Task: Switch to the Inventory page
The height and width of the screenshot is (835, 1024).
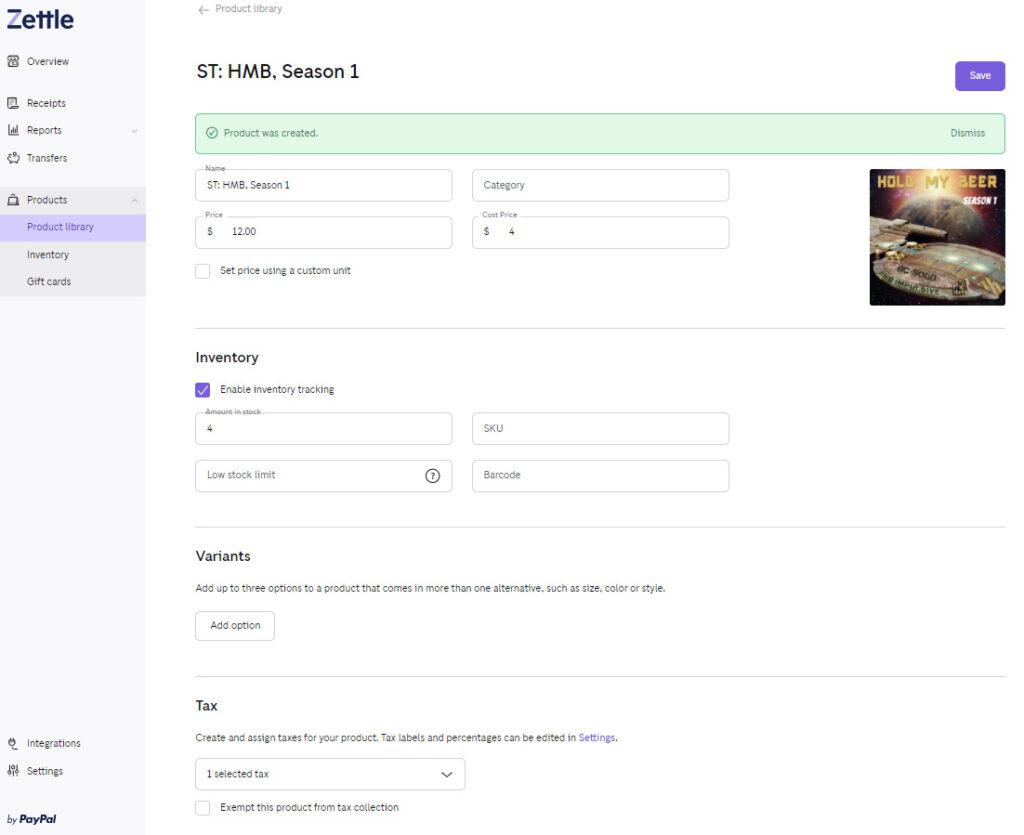Action: click(x=48, y=254)
